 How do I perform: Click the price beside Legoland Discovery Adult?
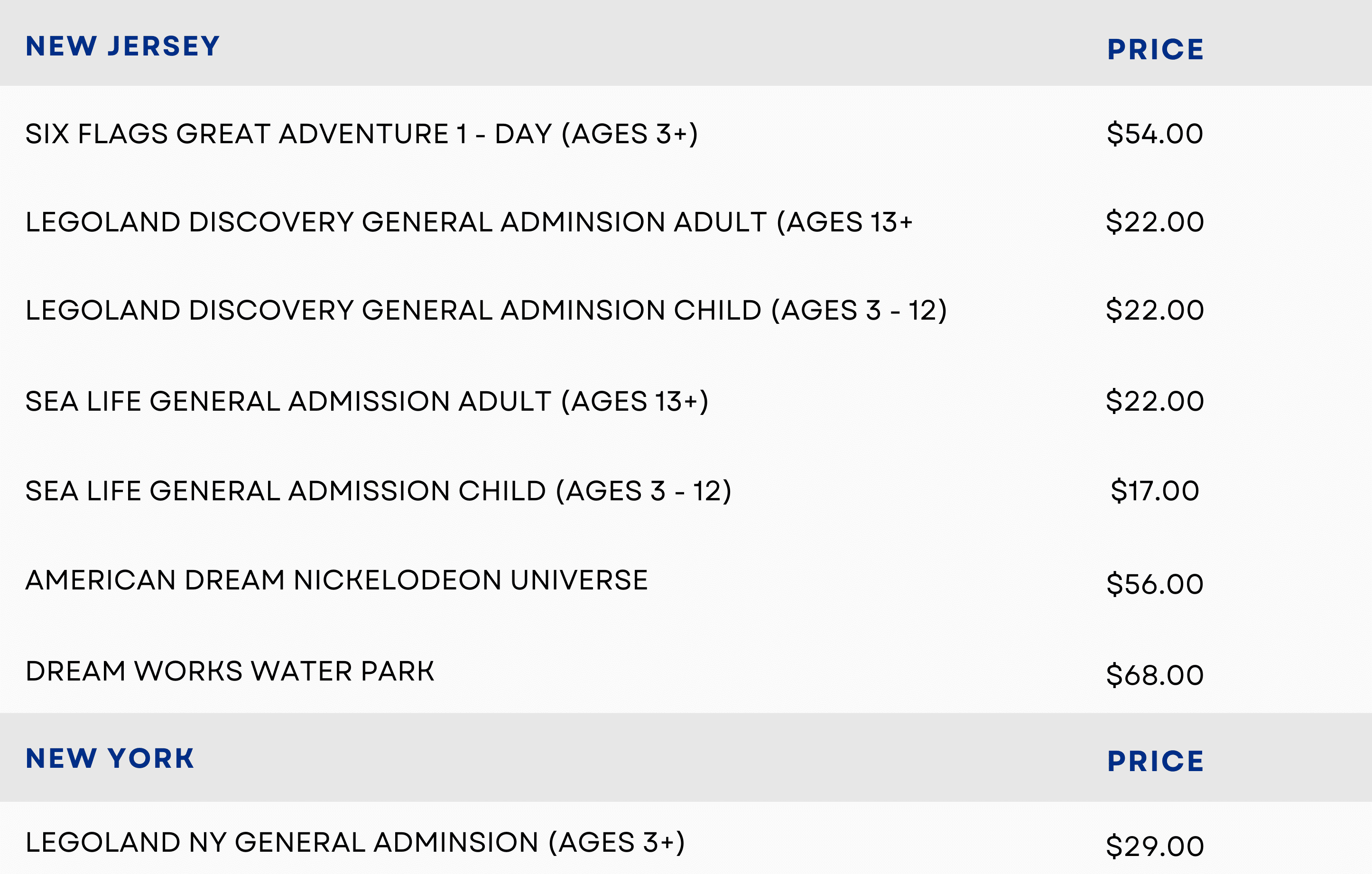[x=1154, y=222]
